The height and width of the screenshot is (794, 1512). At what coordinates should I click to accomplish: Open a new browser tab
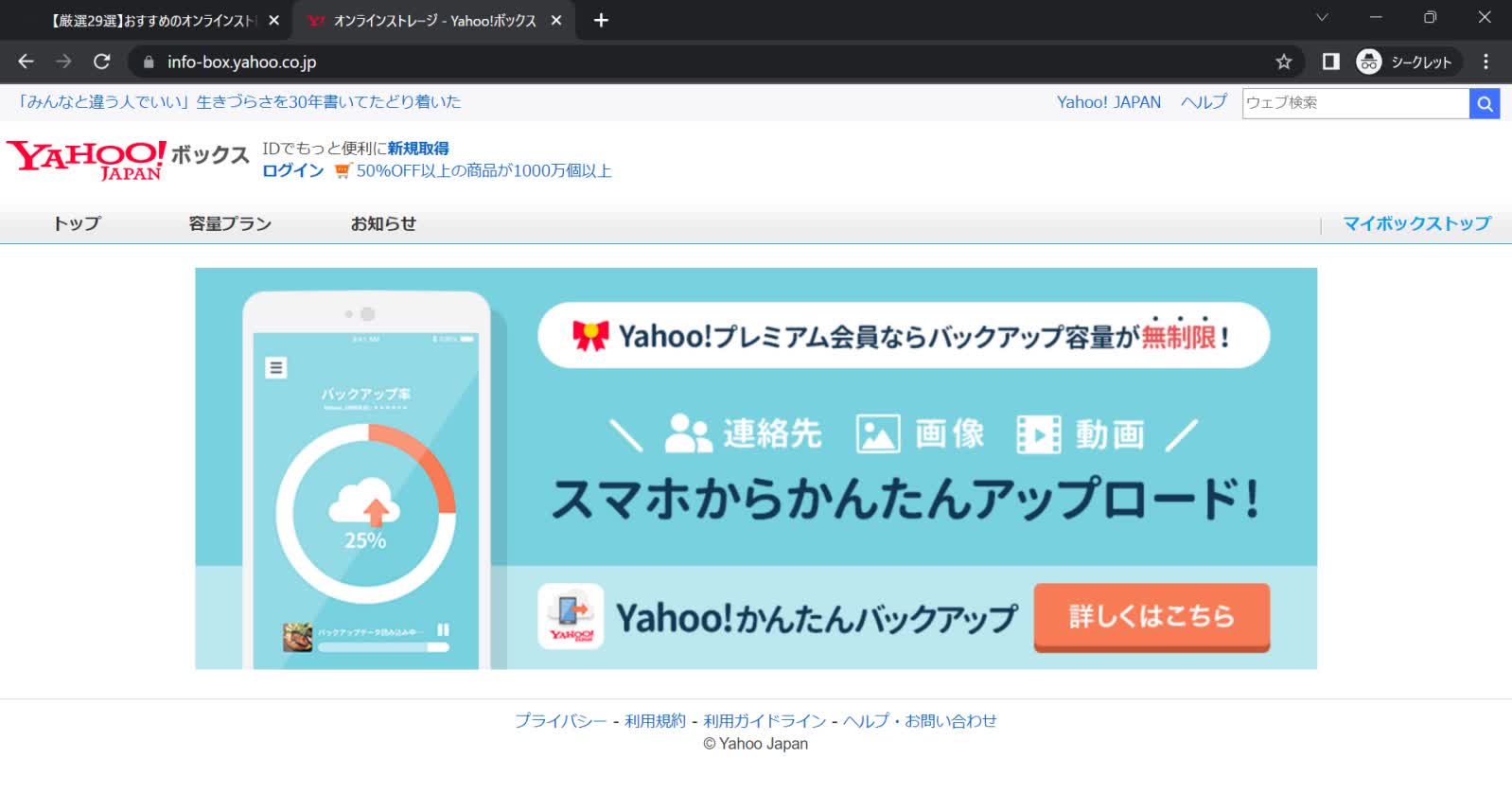tap(601, 20)
